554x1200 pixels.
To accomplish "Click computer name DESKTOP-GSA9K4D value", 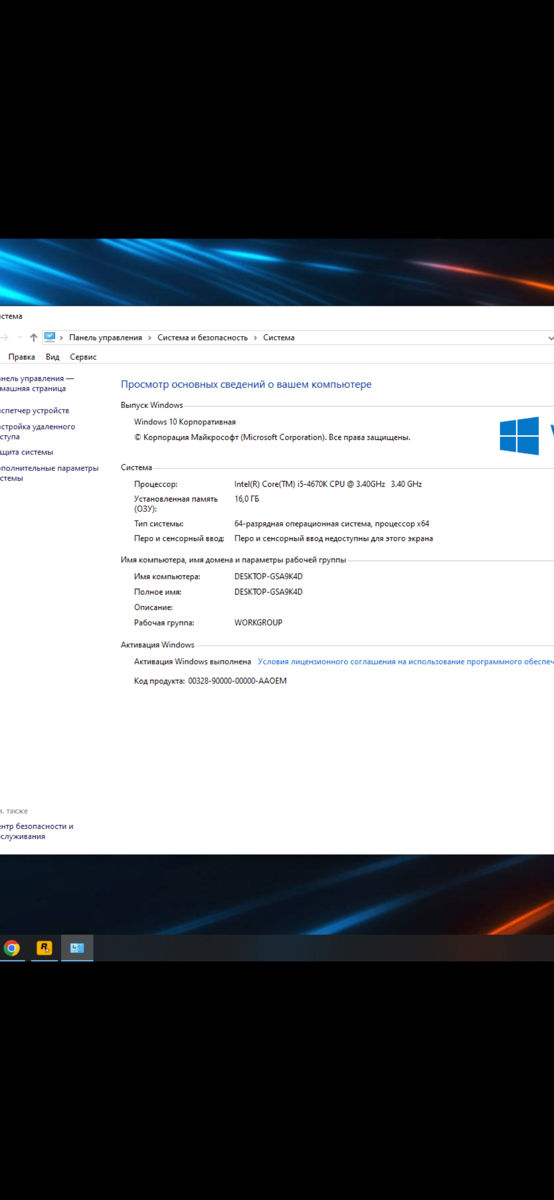I will (268, 577).
